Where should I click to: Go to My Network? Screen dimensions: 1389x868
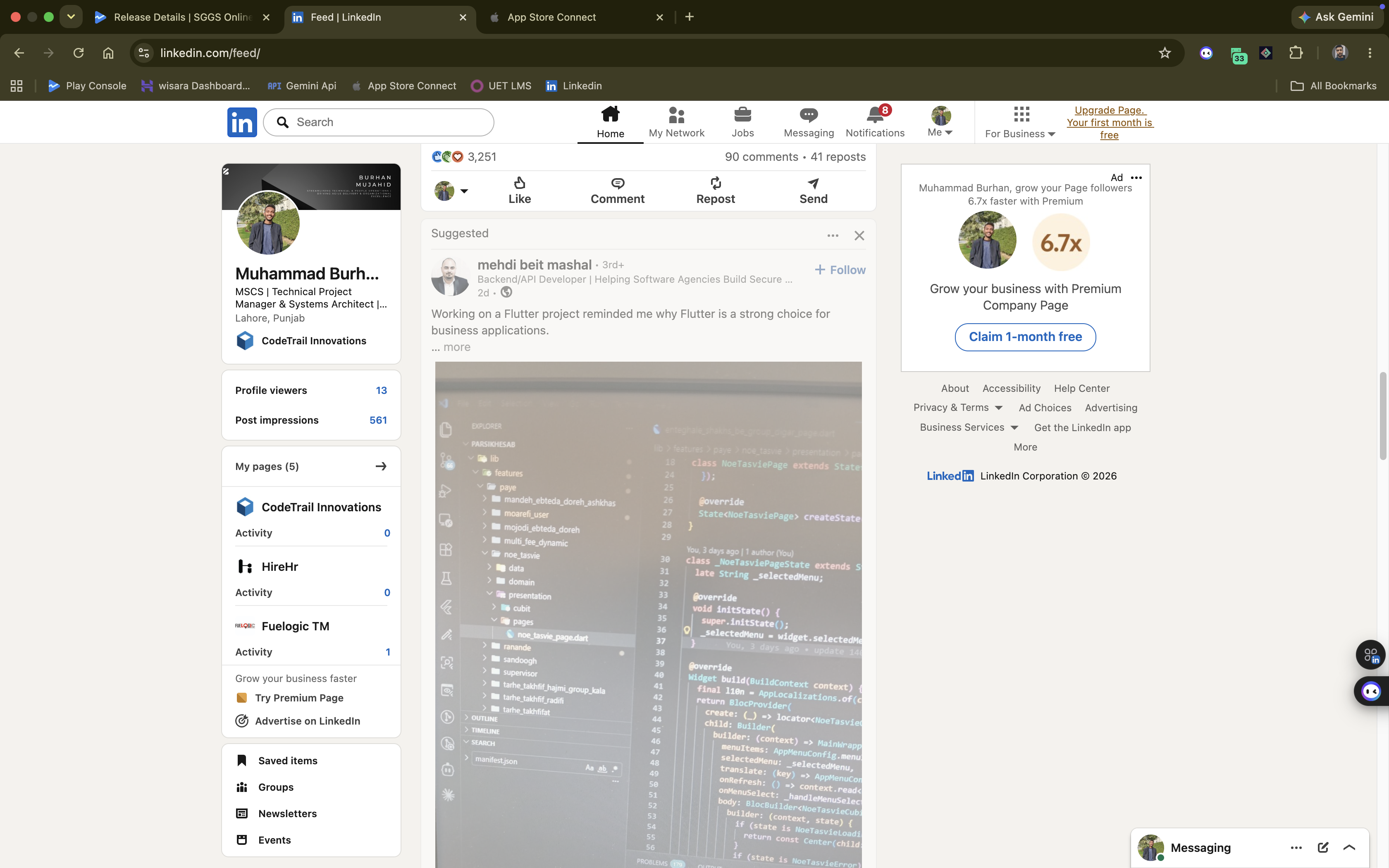point(676,122)
